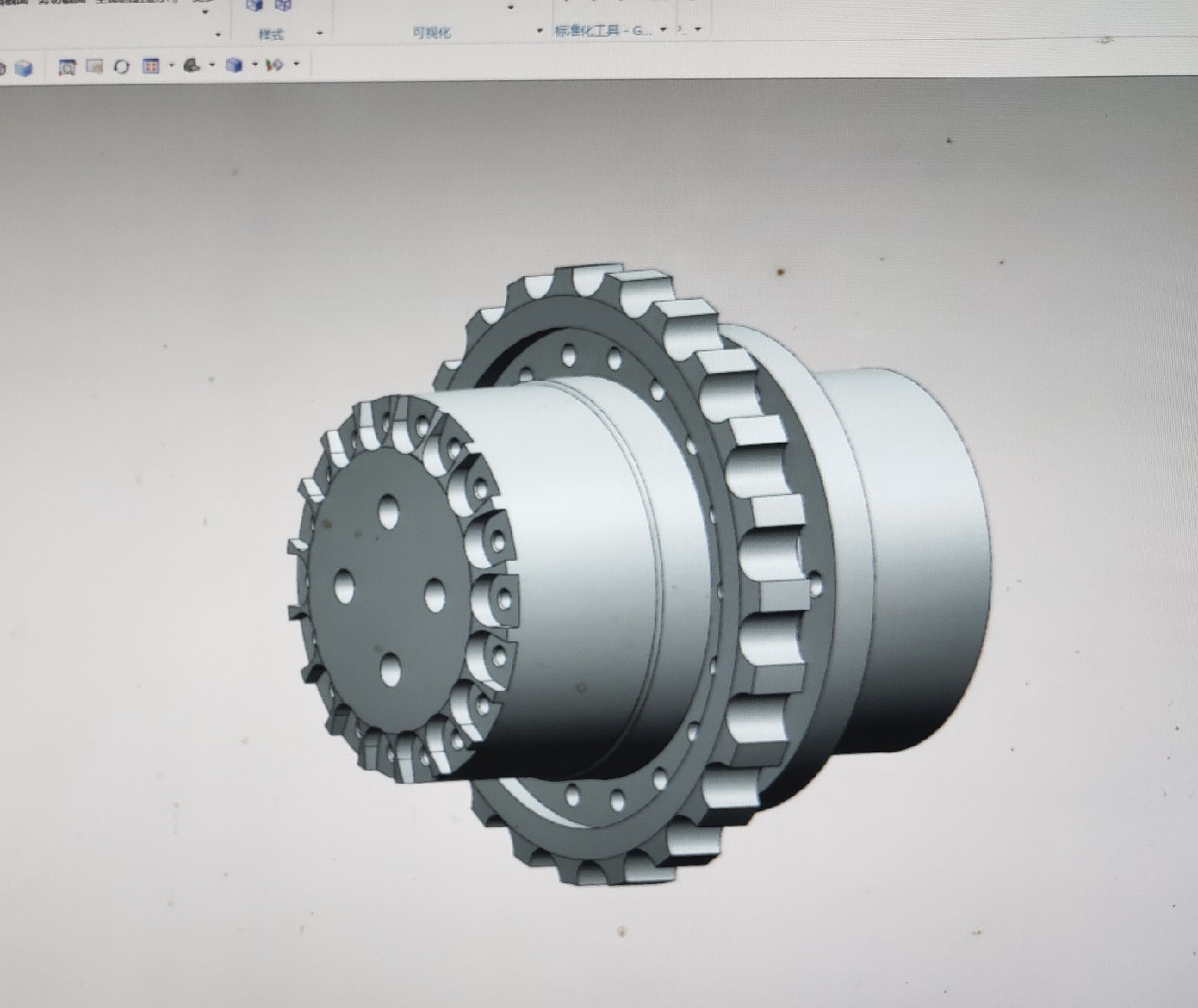The width and height of the screenshot is (1198, 1008).
Task: Expand dropdown beside the rendering style cube
Action: 255,64
